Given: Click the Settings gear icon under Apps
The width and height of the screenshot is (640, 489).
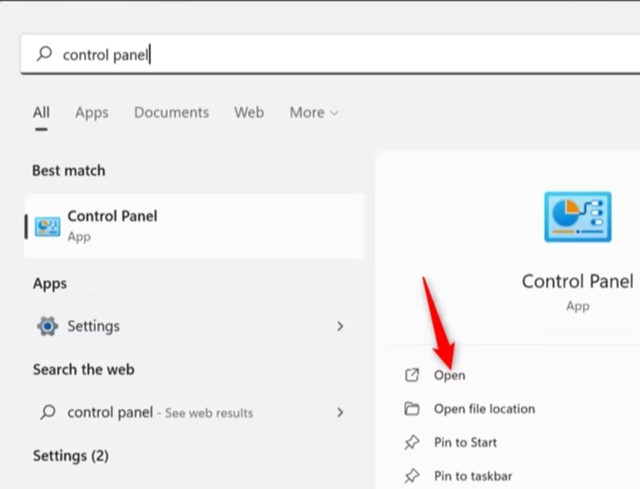Looking at the screenshot, I should 47,326.
